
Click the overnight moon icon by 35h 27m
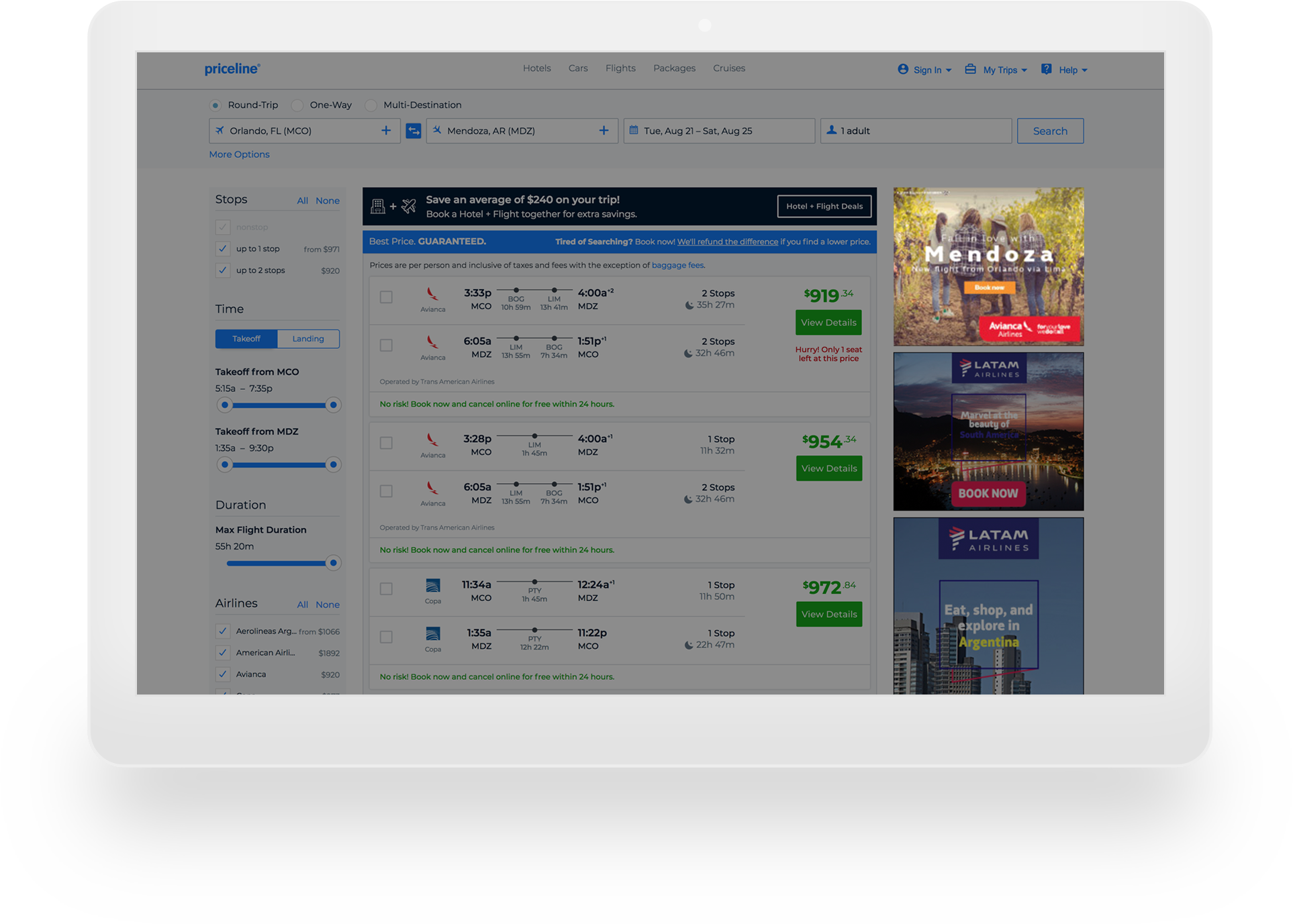(x=689, y=305)
